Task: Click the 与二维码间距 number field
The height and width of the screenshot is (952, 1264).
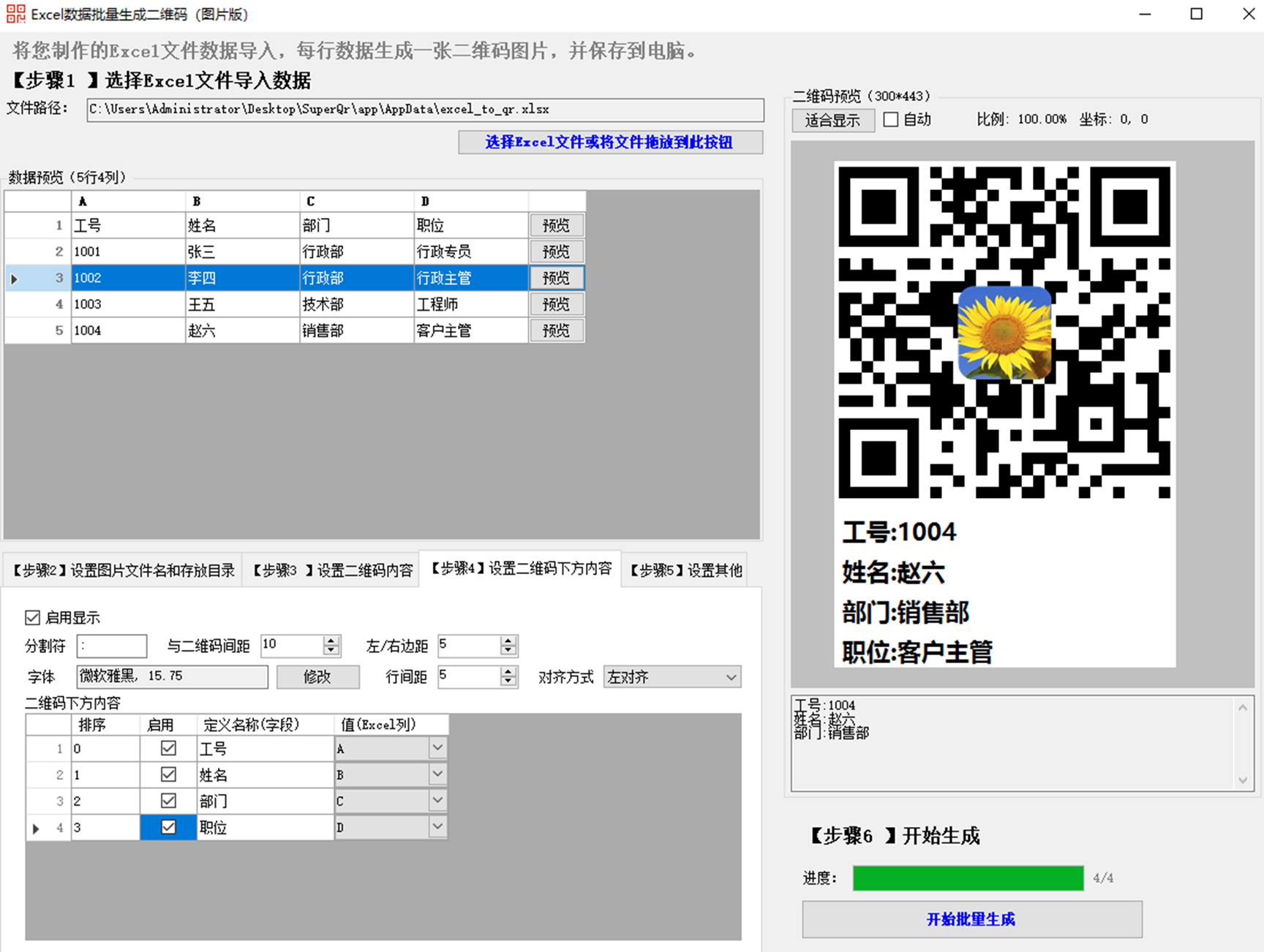Action: [x=292, y=646]
